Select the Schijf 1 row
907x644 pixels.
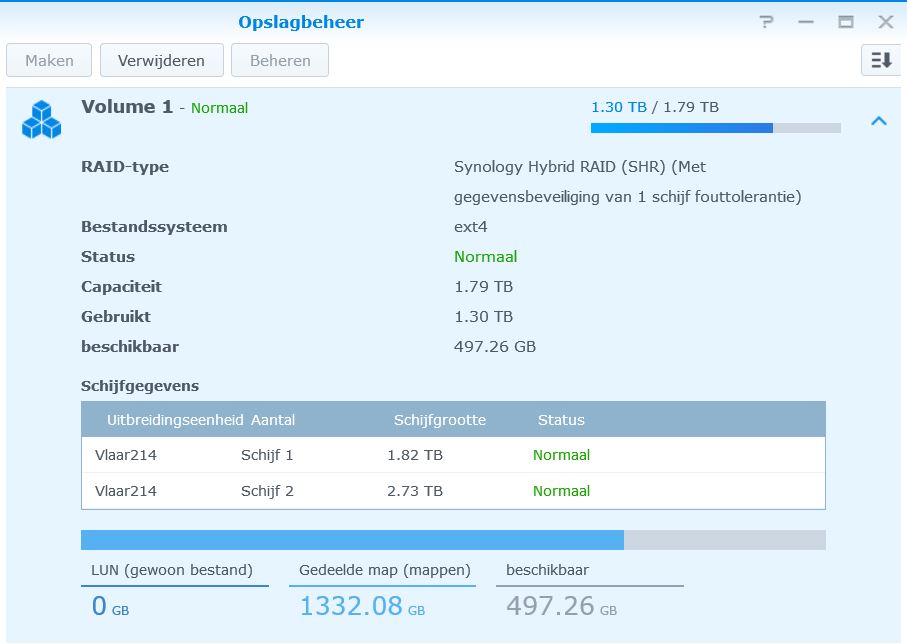(453, 455)
